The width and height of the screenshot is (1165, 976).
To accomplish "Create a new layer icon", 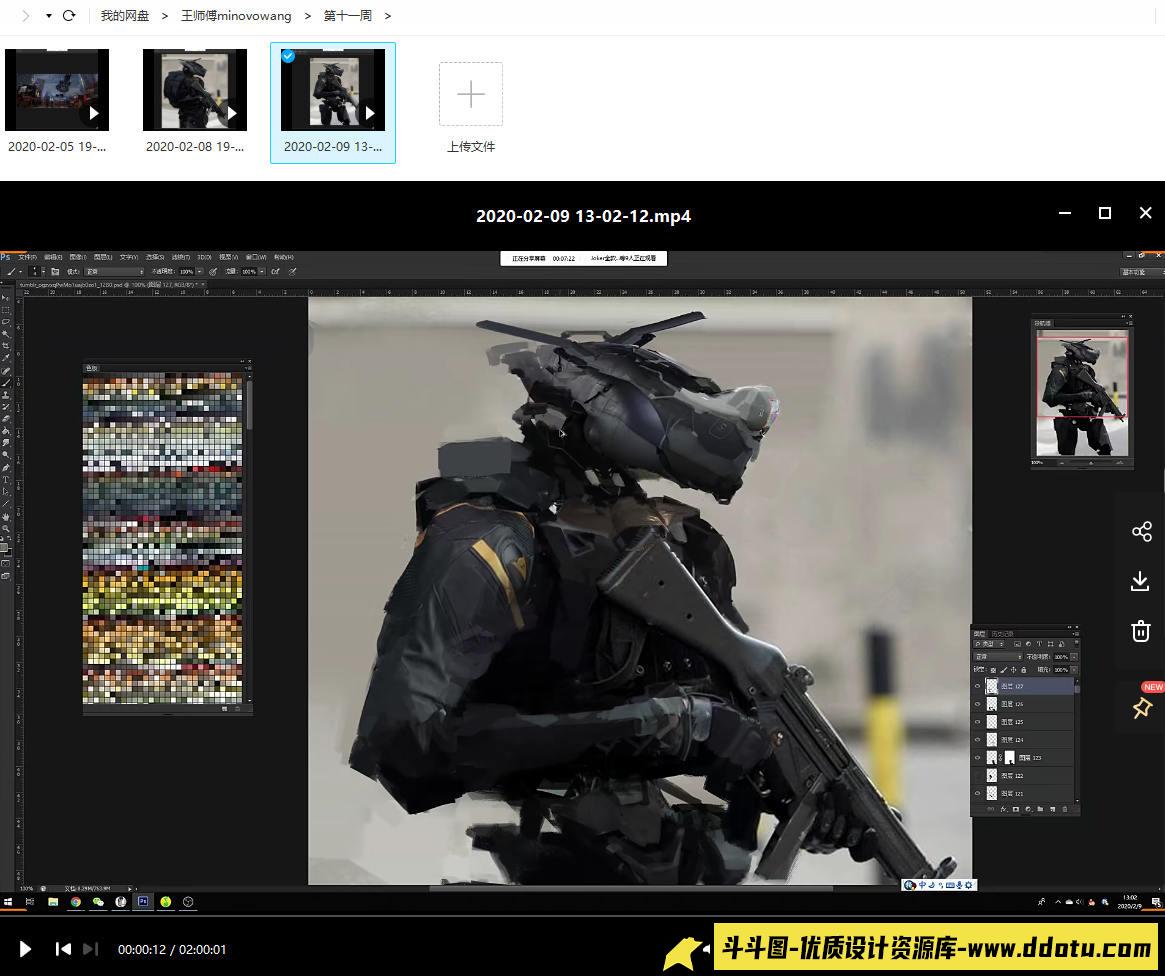I will [1053, 809].
